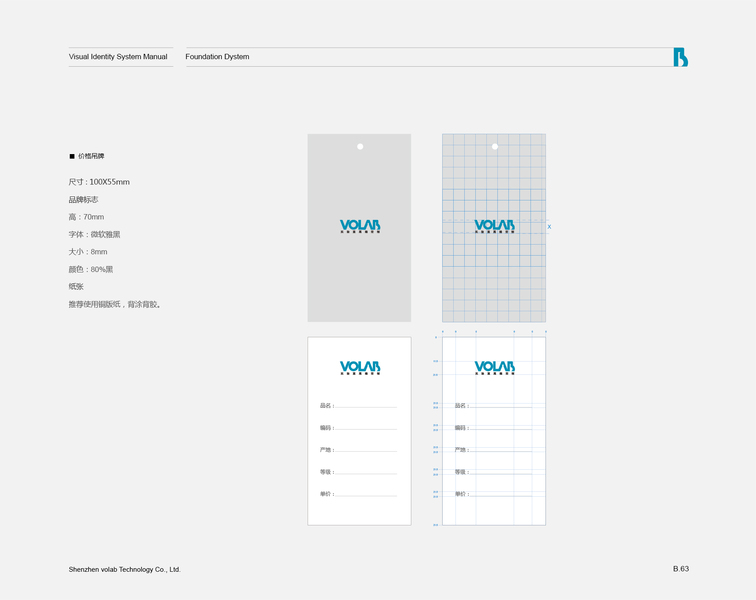Click the blue x marker beside gridded tag
The image size is (756, 600).
(x=549, y=227)
